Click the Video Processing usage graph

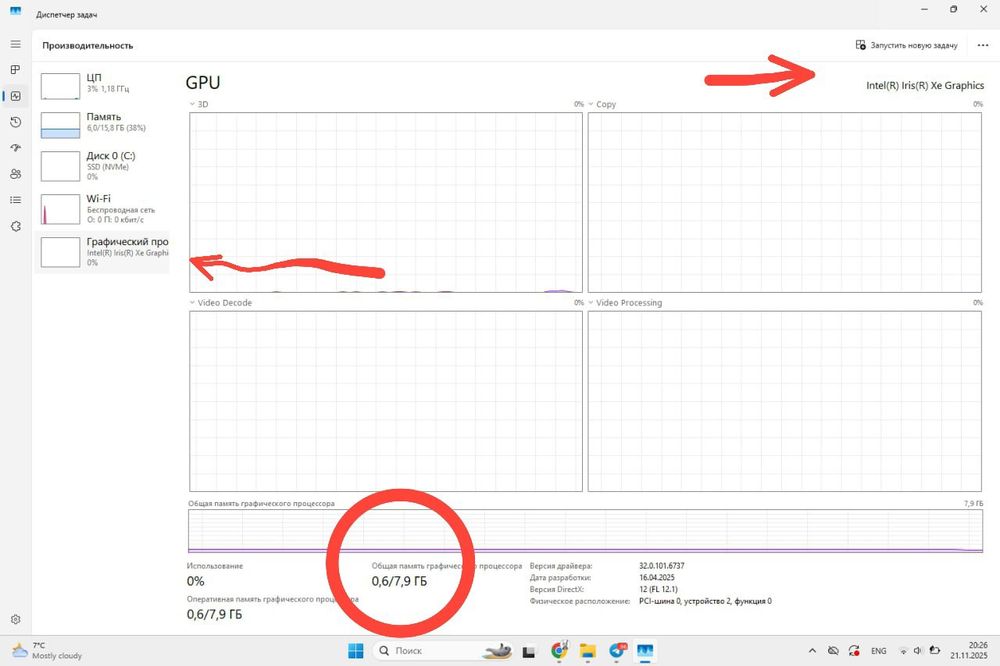coord(784,401)
